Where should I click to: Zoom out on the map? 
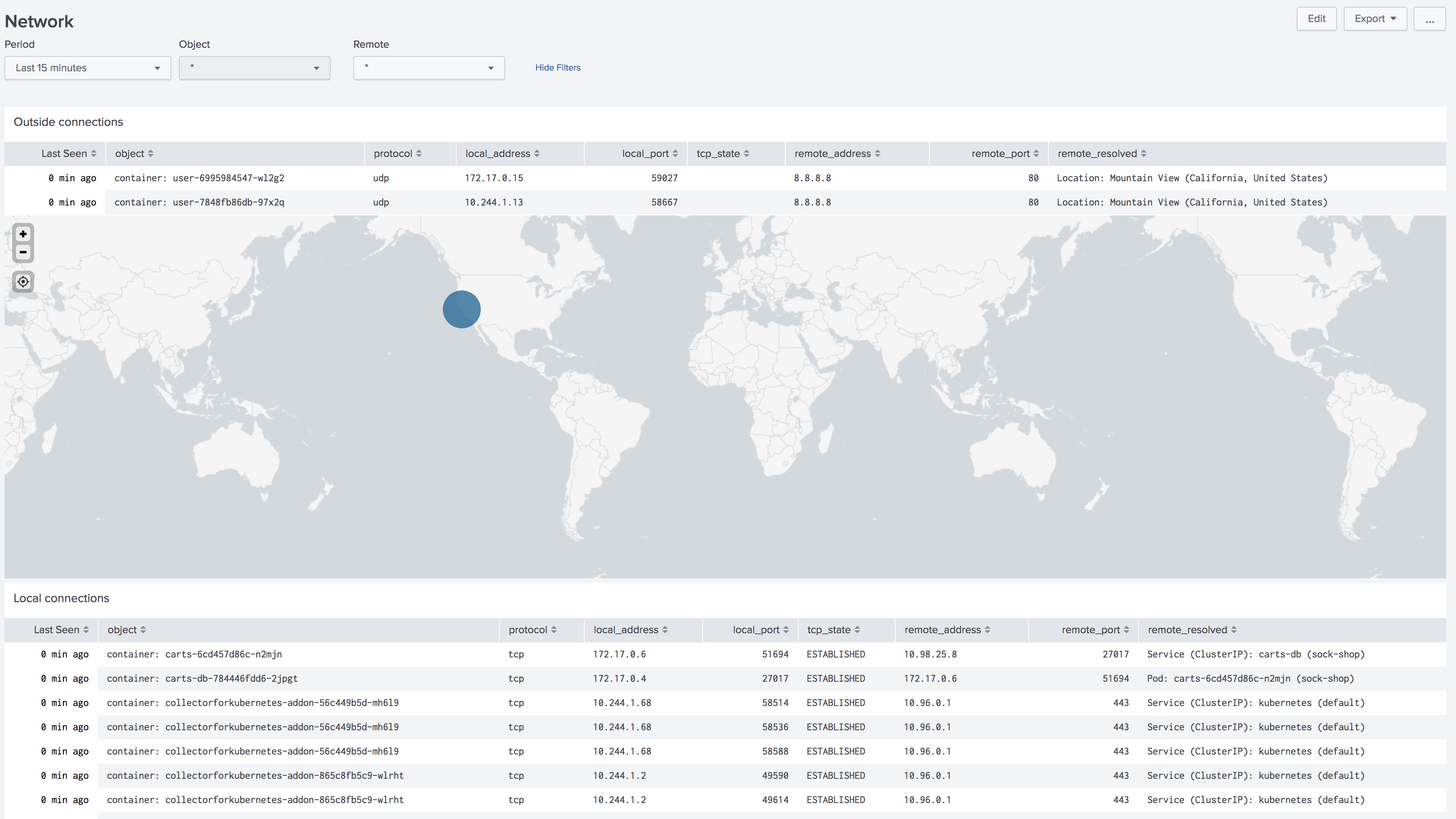23,252
